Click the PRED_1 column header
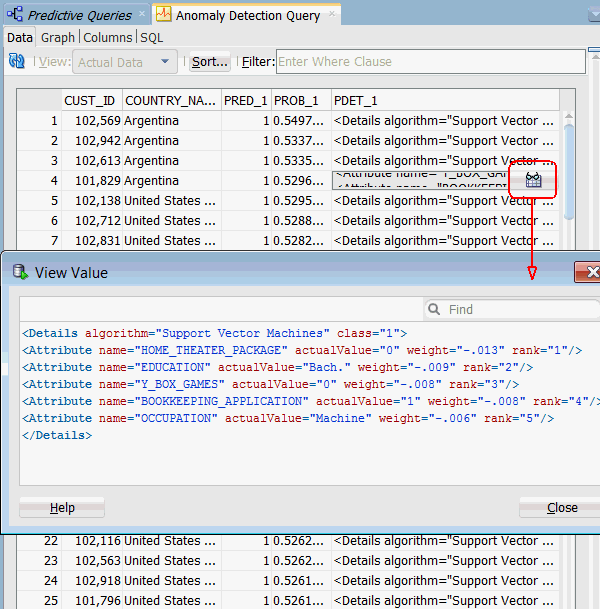This screenshot has height=609, width=600. 246,101
